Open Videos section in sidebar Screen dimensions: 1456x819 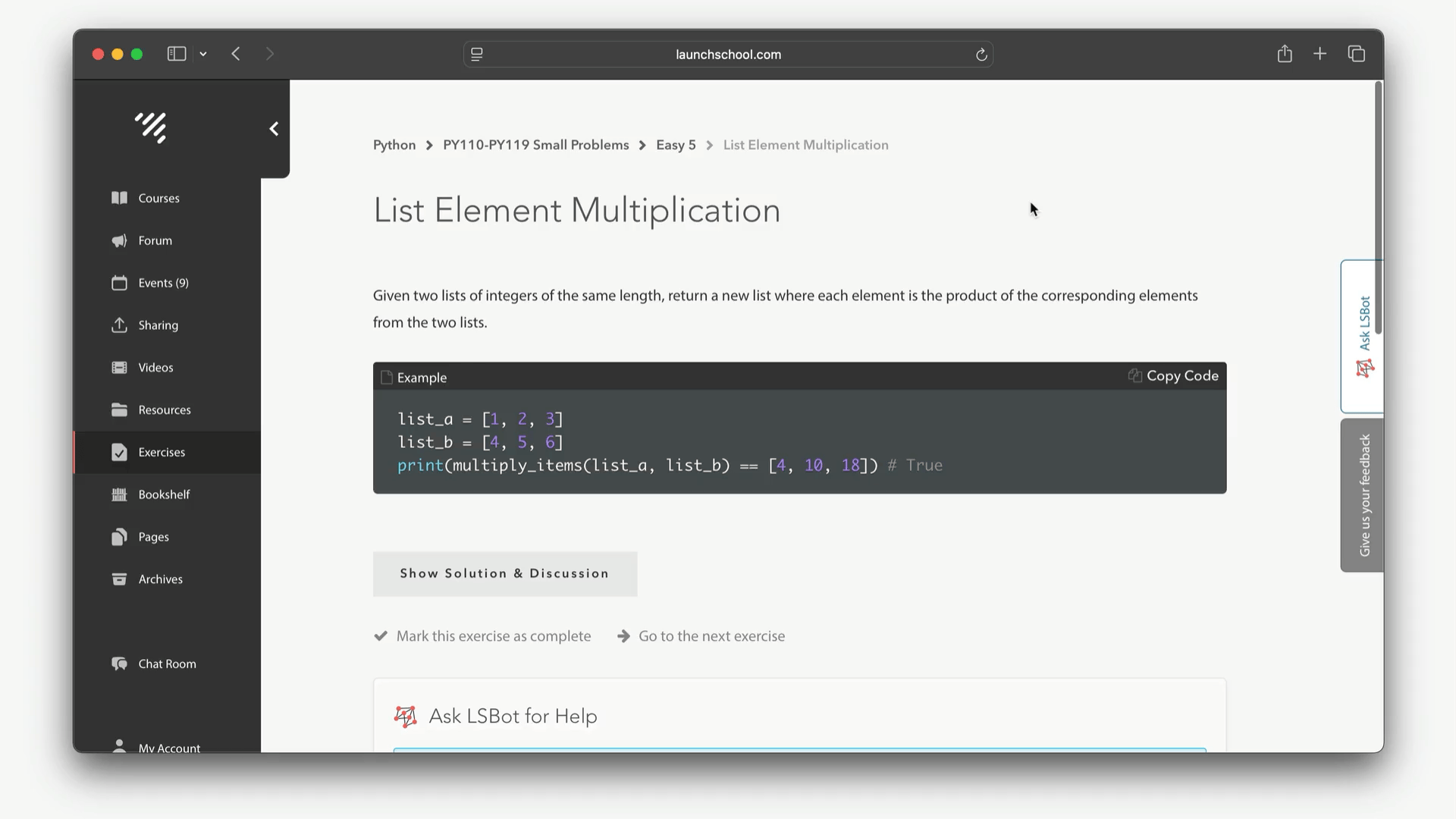click(x=155, y=368)
